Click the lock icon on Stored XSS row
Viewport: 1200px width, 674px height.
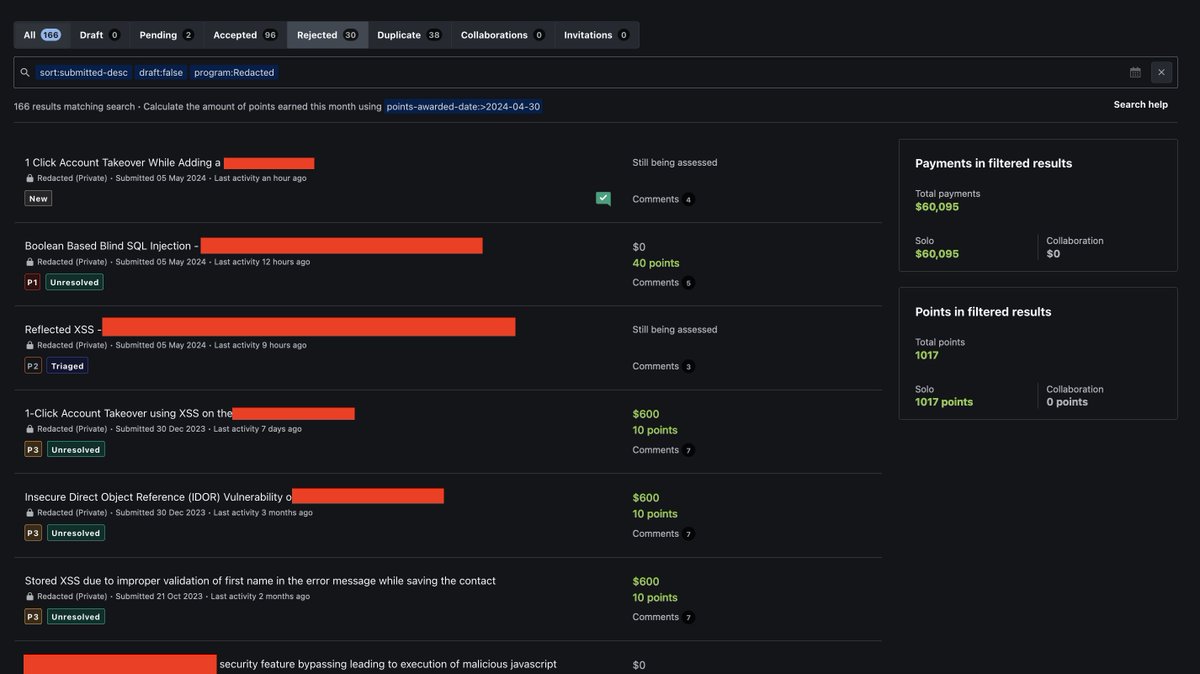30,596
